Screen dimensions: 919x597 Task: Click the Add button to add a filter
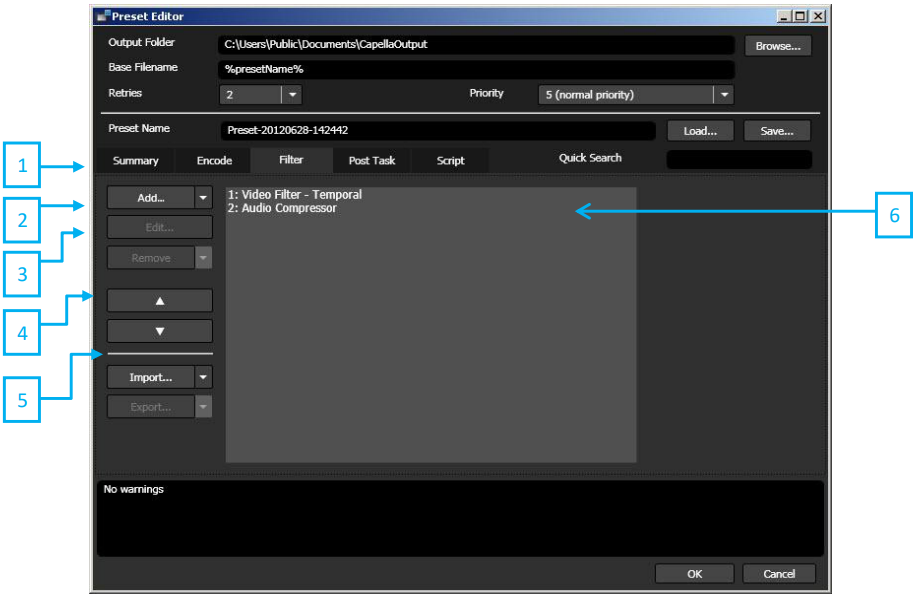(150, 197)
